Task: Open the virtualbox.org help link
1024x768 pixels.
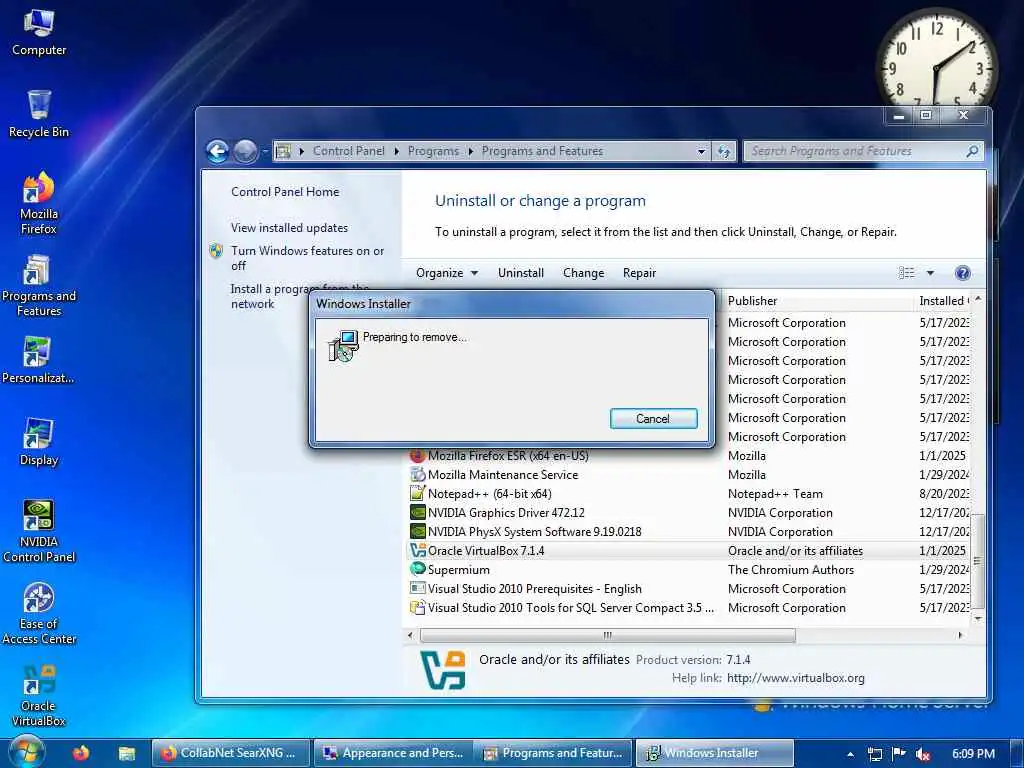Action: coord(795,678)
